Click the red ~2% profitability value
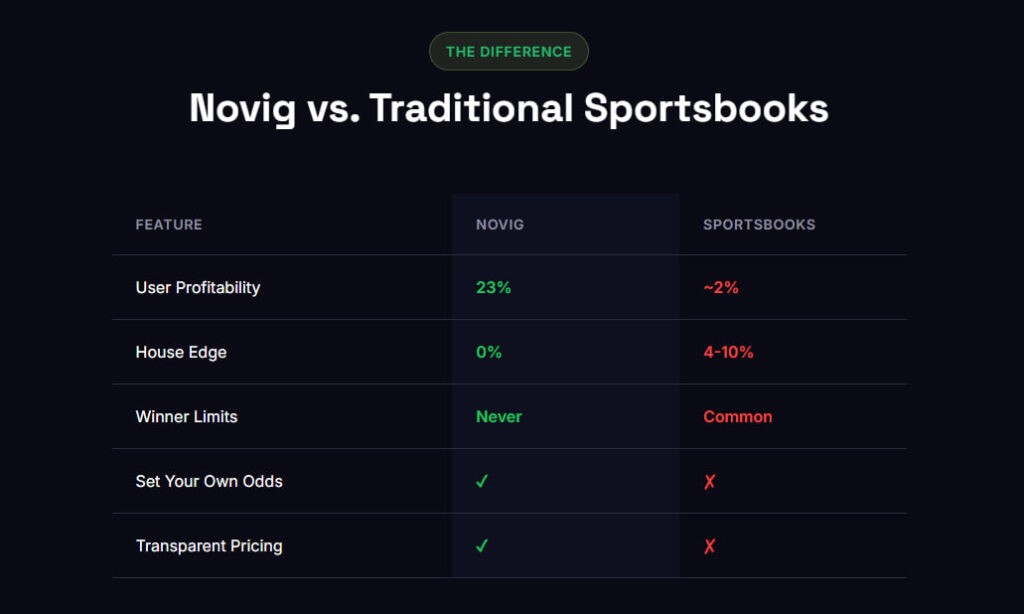This screenshot has width=1024, height=614. coord(721,288)
